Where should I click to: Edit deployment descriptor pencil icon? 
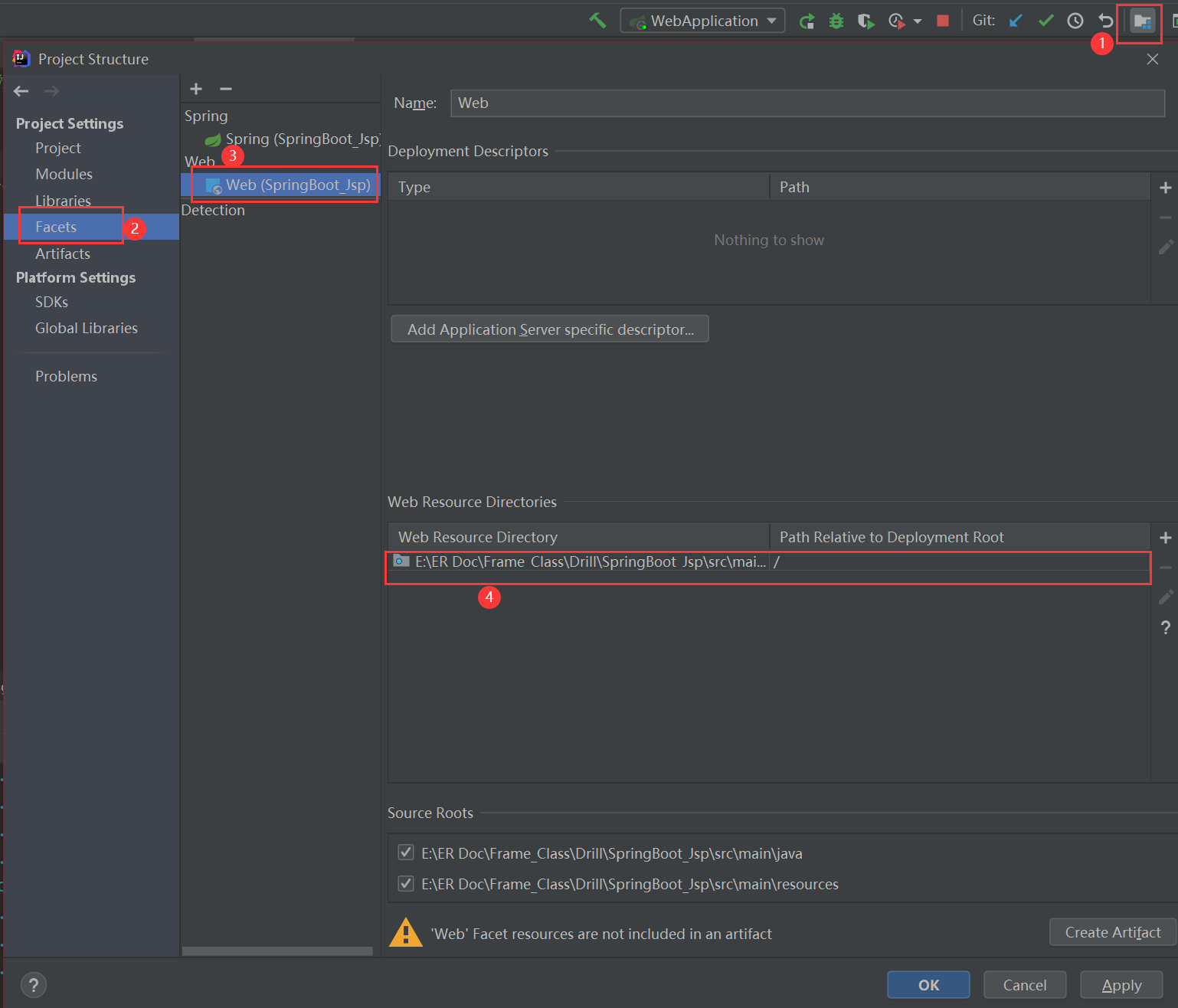tap(1165, 247)
